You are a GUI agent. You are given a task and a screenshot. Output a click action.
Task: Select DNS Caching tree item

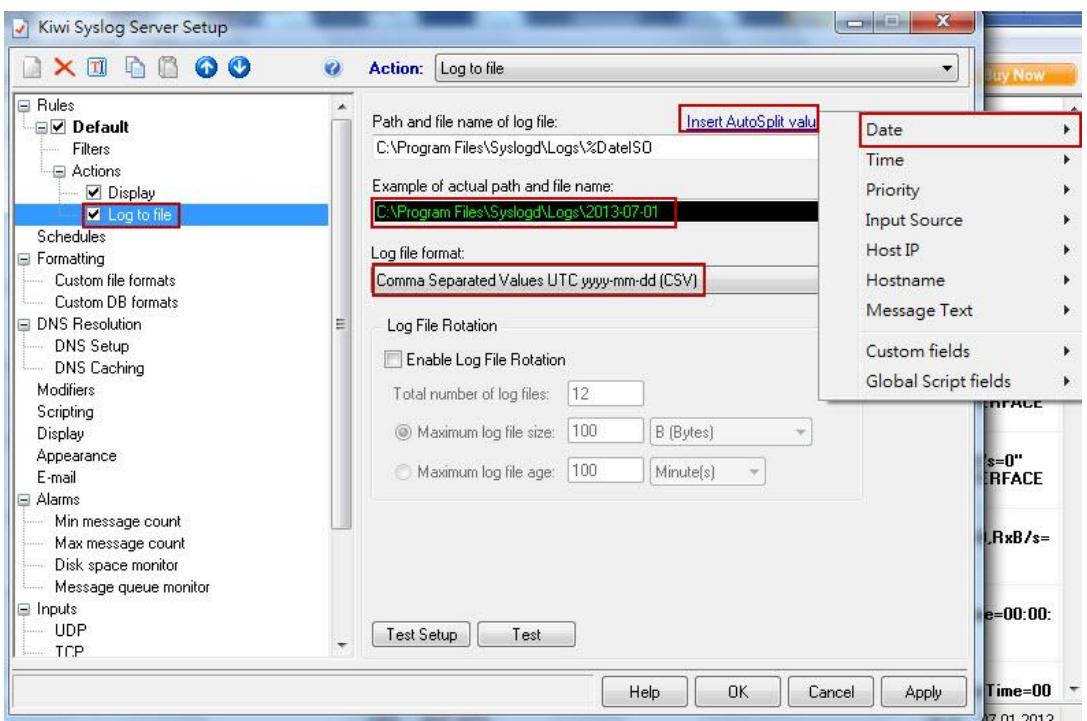click(99, 368)
